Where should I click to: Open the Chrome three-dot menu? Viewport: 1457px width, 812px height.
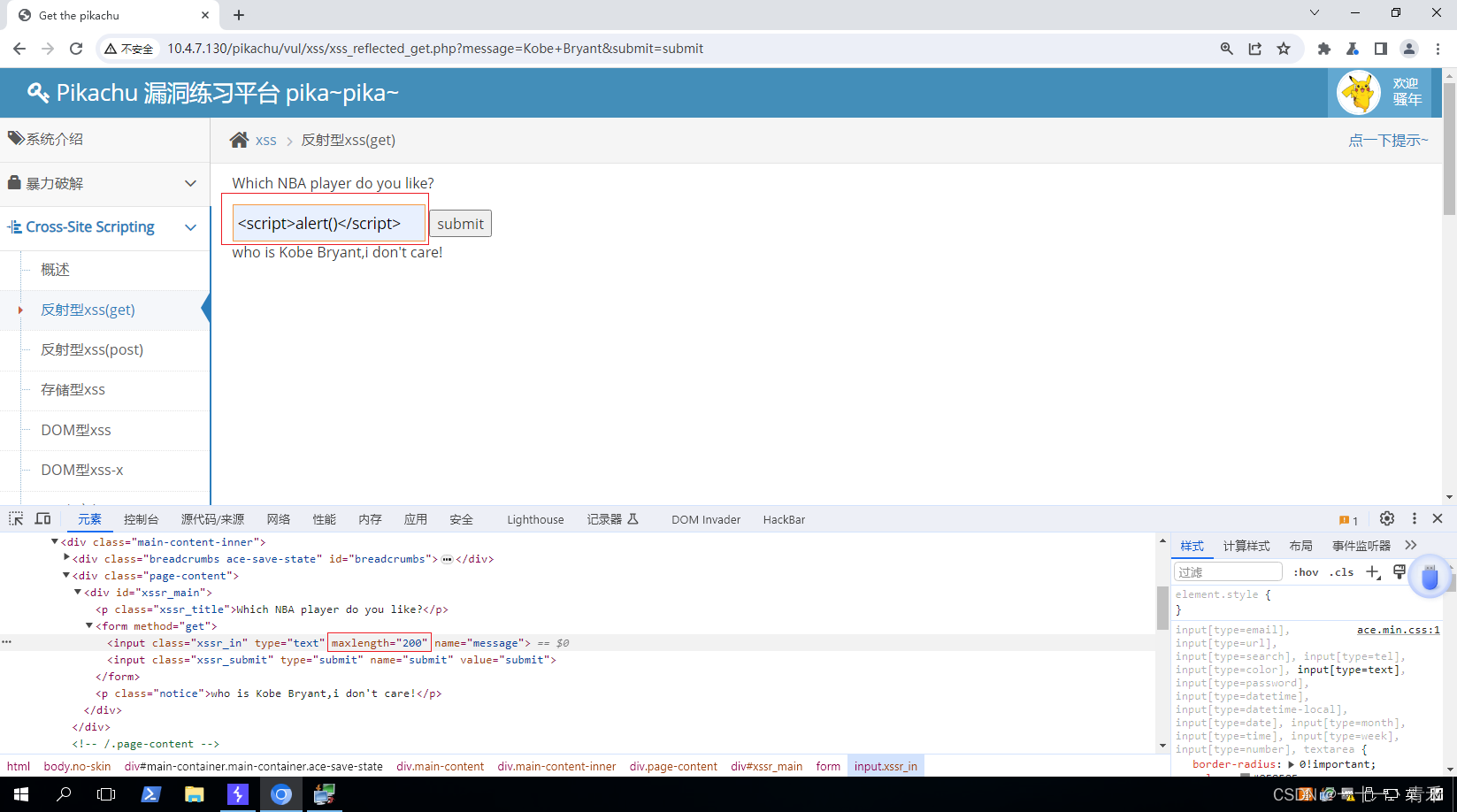[1438, 49]
